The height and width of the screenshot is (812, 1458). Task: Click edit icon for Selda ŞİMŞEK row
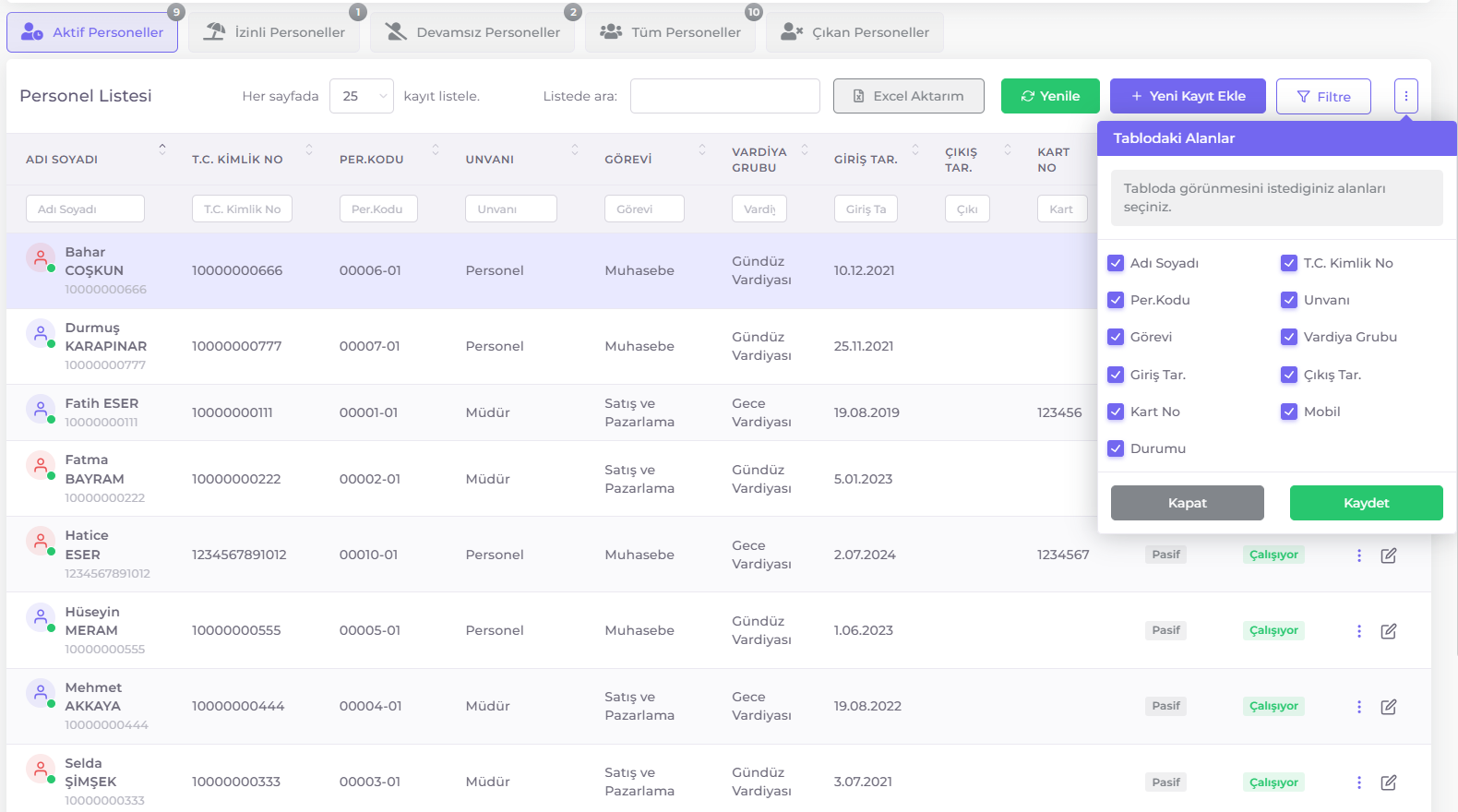(1389, 782)
